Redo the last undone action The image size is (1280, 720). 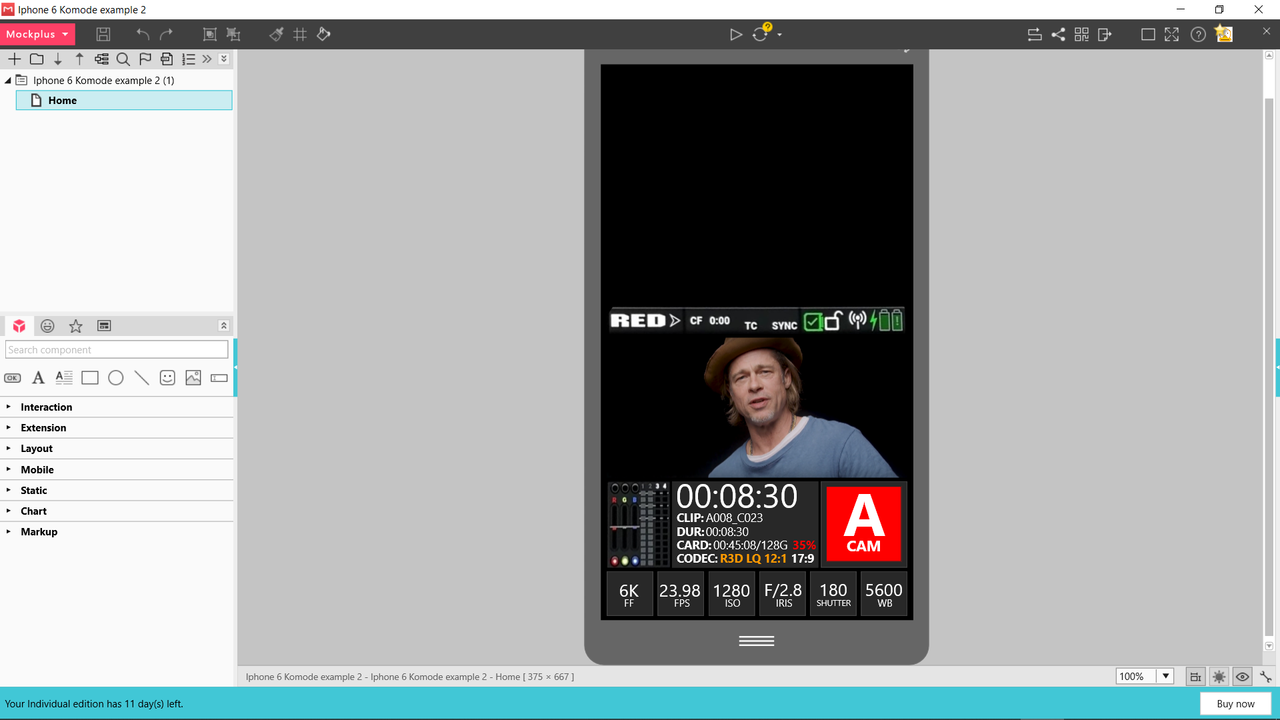tap(167, 34)
